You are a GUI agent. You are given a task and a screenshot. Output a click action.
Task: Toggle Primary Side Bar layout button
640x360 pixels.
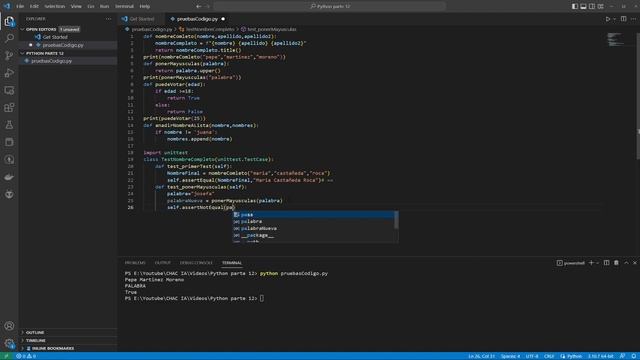(x=575, y=7)
